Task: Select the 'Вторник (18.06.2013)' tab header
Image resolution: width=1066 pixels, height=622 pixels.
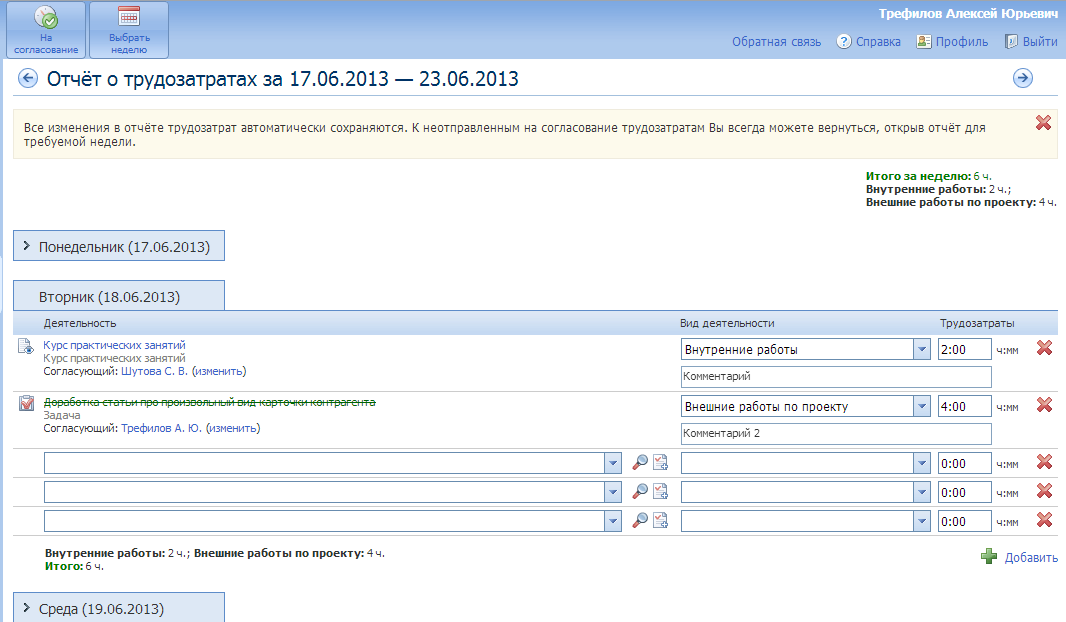Action: pos(119,297)
